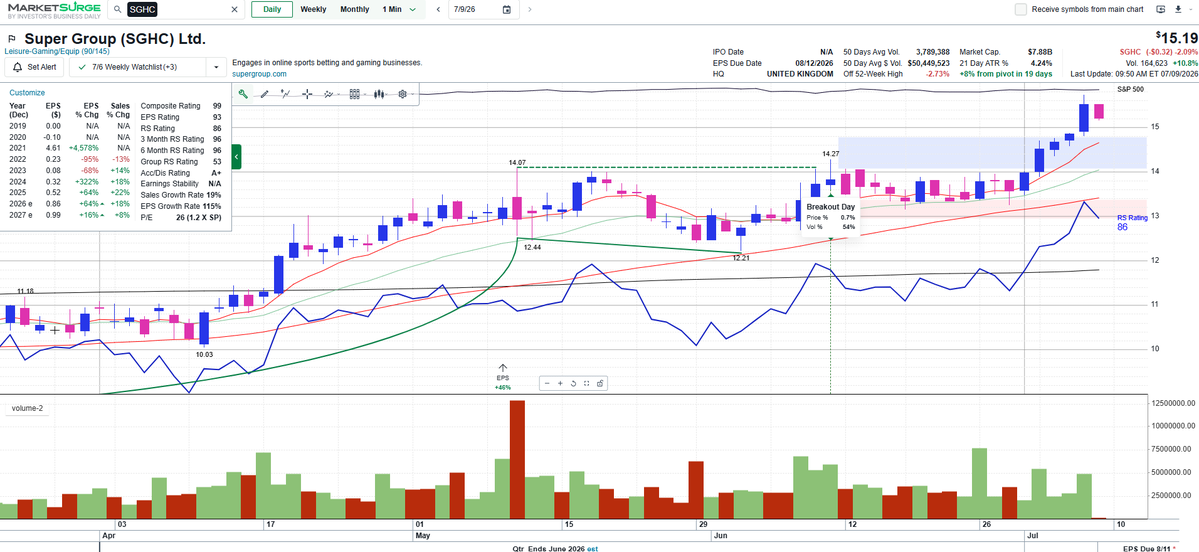Expand the download options arrow
Viewport: 1199px width, 552px height.
click(x=1190, y=9)
